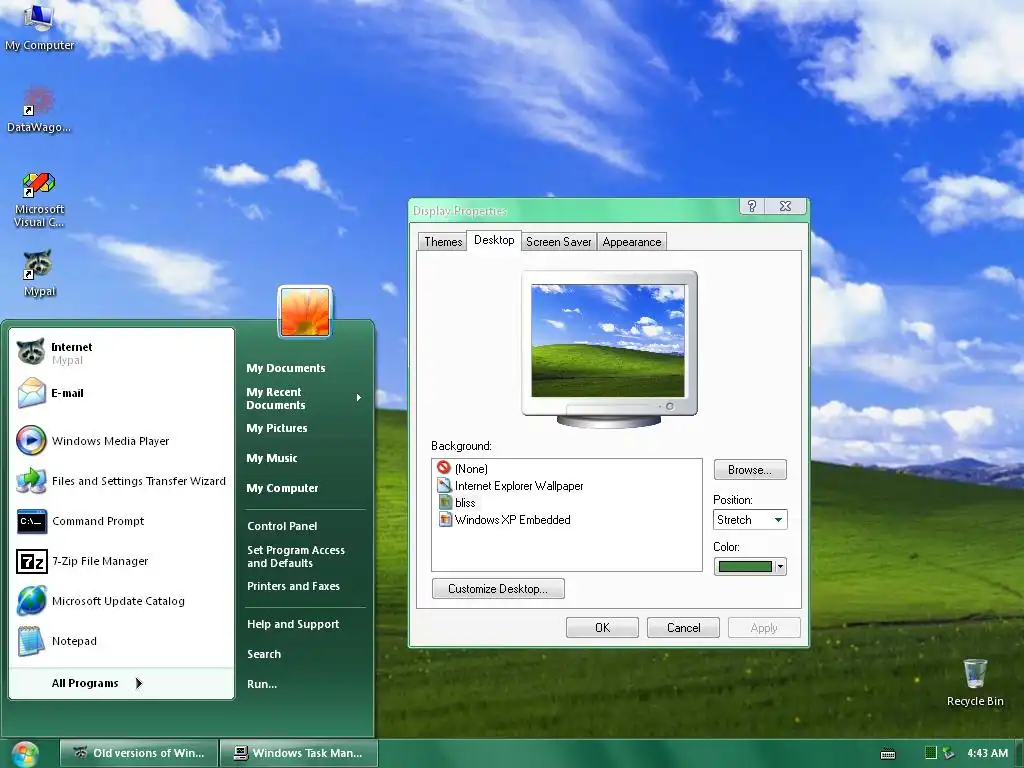Open the DataWagon desktop shortcut

[39, 110]
